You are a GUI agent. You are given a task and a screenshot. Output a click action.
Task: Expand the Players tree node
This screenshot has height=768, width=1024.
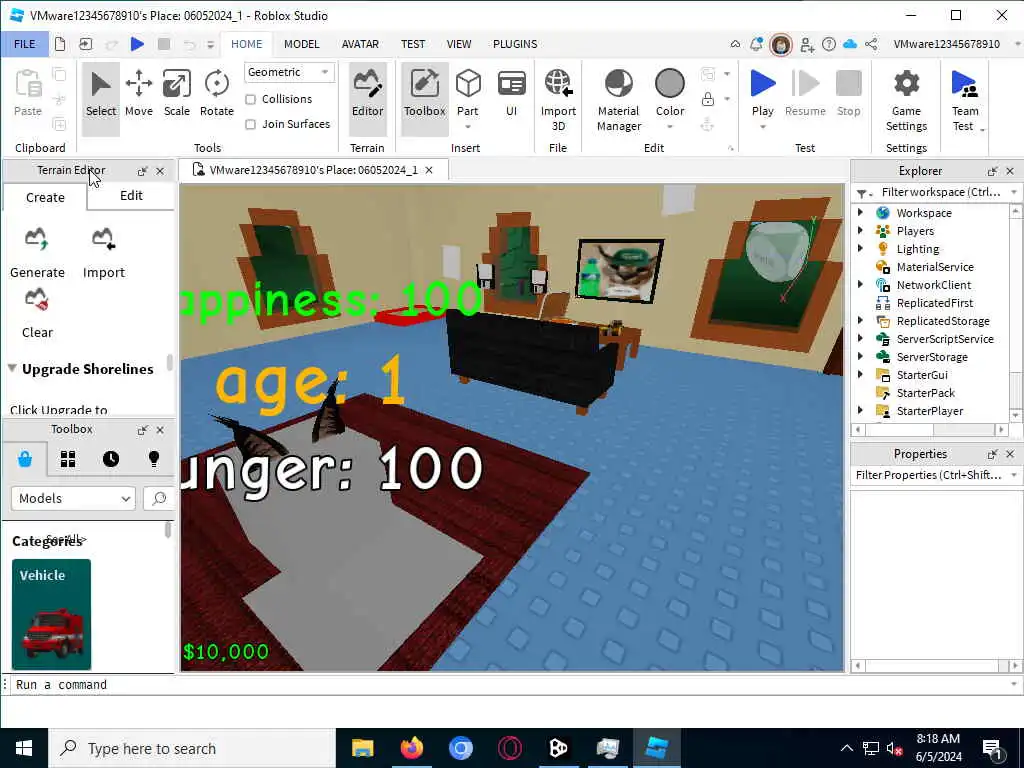(x=860, y=230)
